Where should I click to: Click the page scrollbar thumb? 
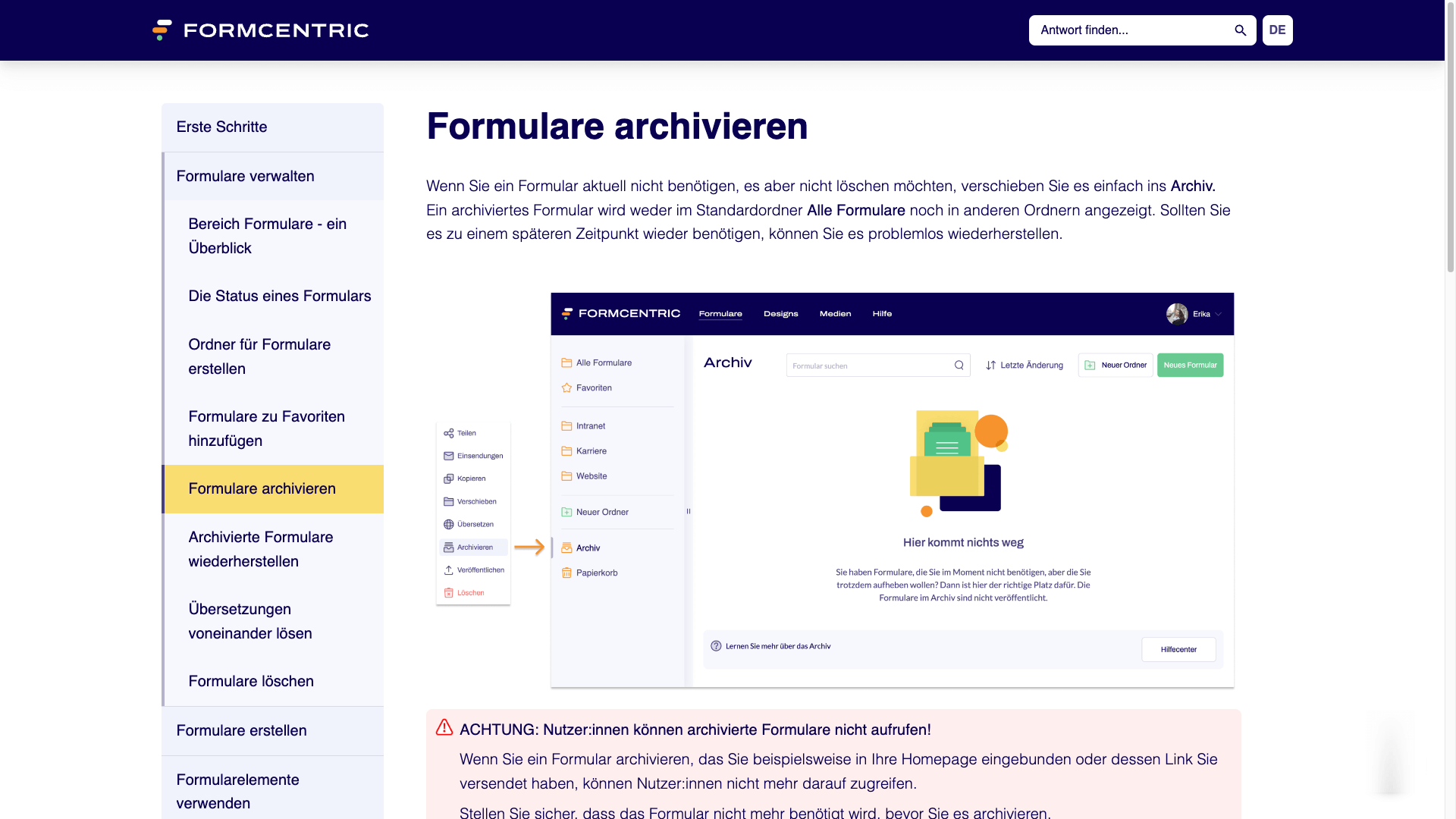point(1451,136)
